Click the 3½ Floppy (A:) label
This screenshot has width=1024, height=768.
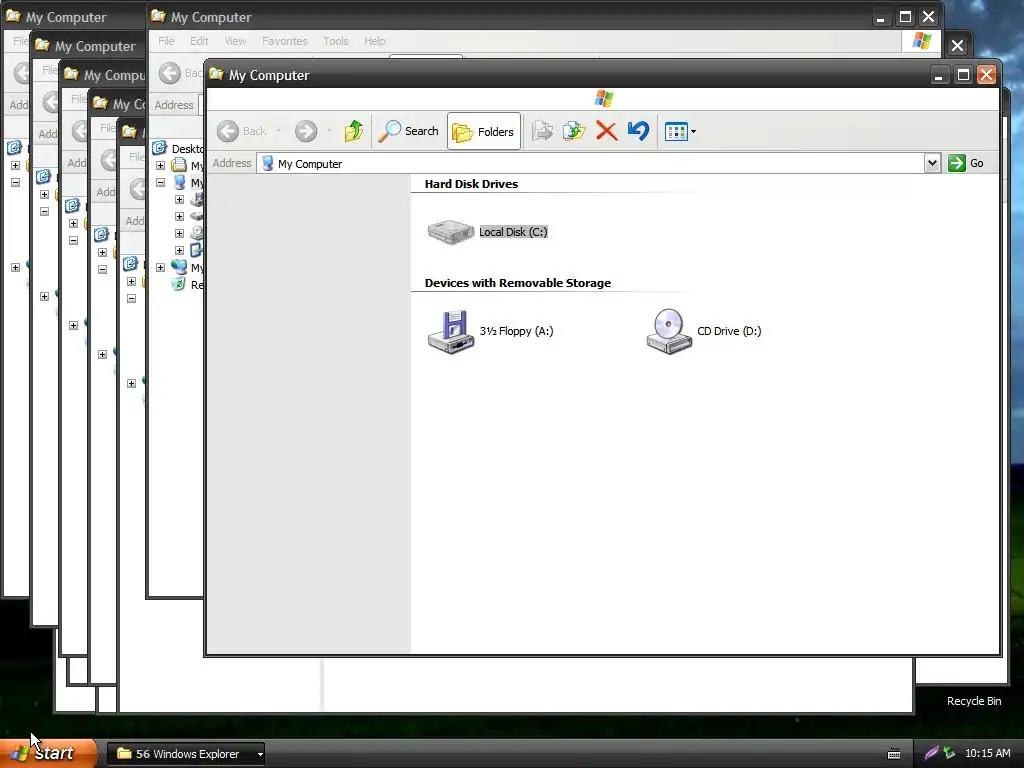[517, 331]
